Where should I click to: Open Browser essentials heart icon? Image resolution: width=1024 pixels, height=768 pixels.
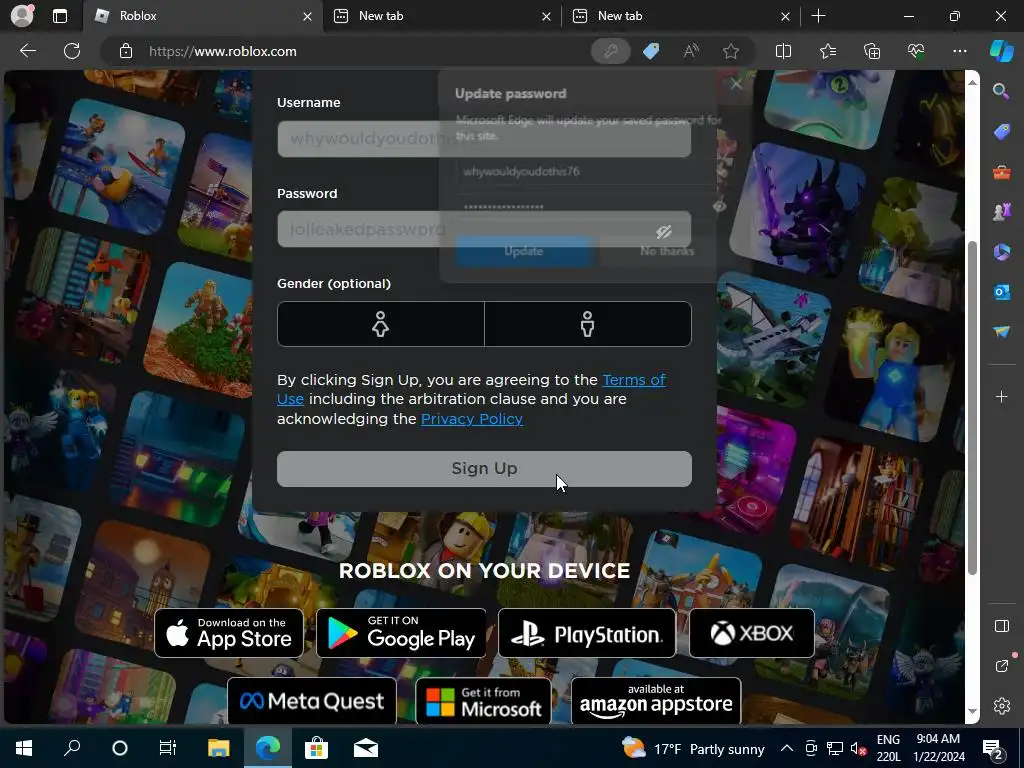tap(916, 51)
